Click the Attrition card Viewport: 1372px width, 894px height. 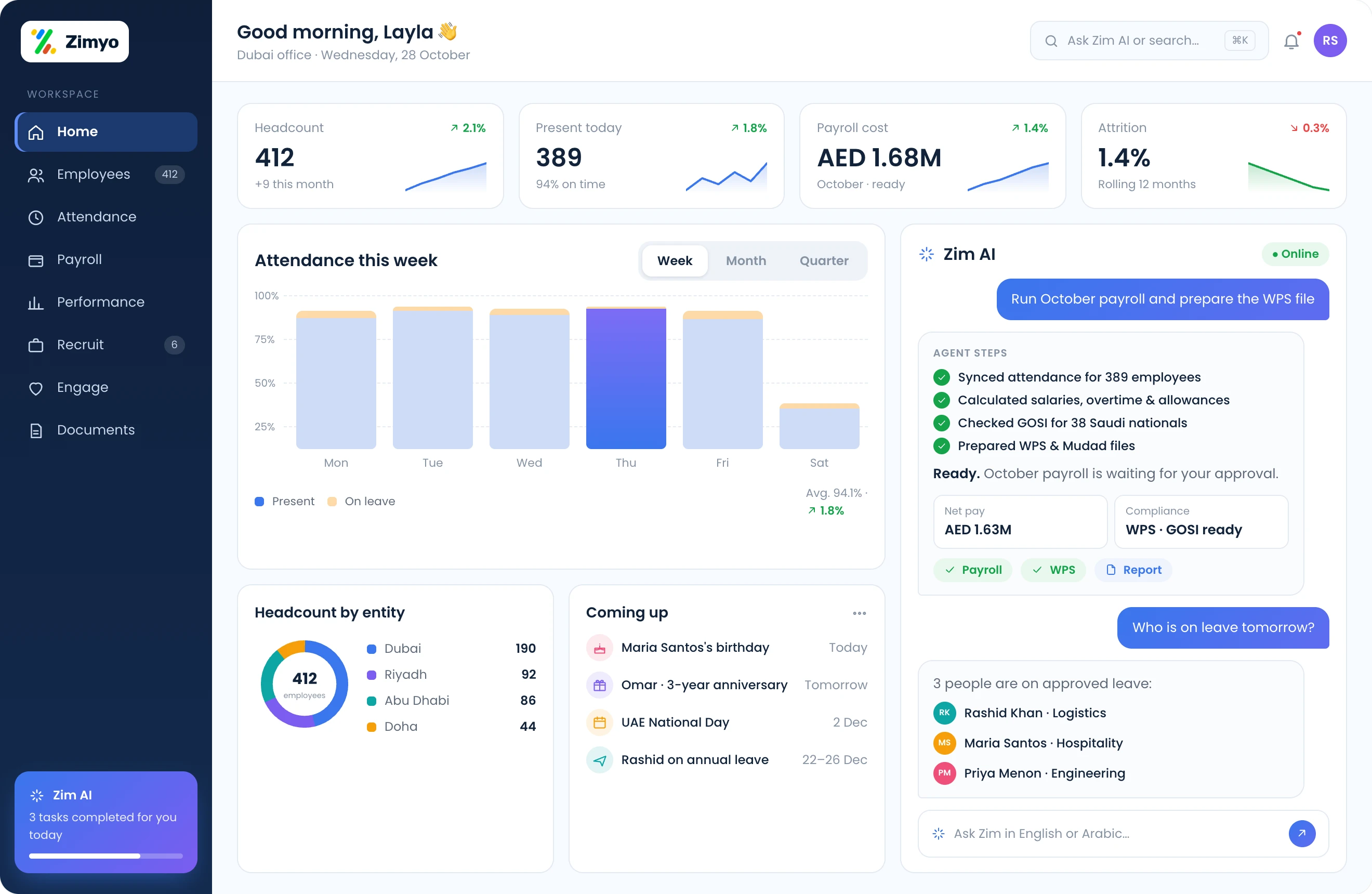[x=1213, y=155]
